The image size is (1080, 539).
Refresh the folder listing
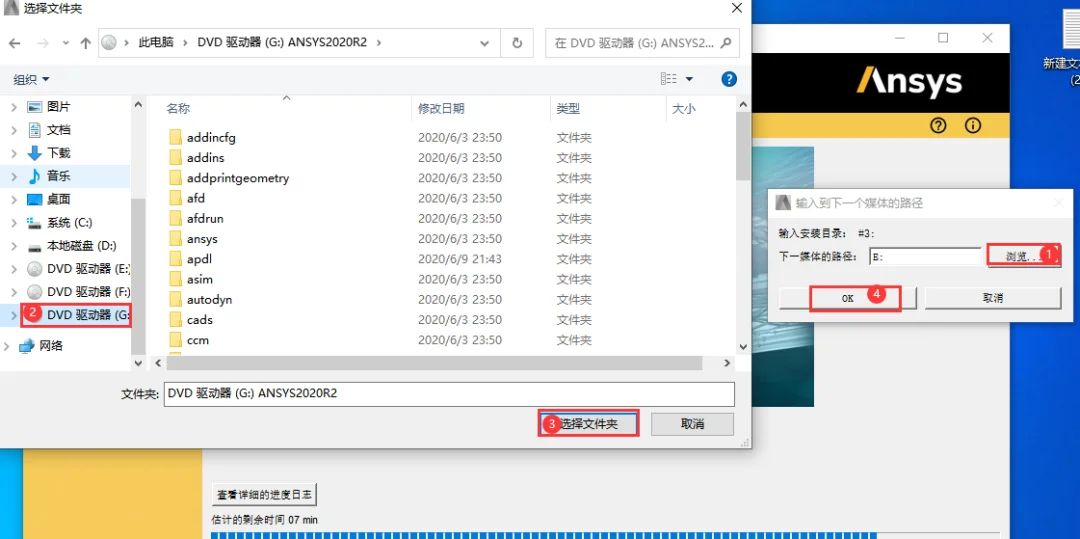tap(517, 43)
